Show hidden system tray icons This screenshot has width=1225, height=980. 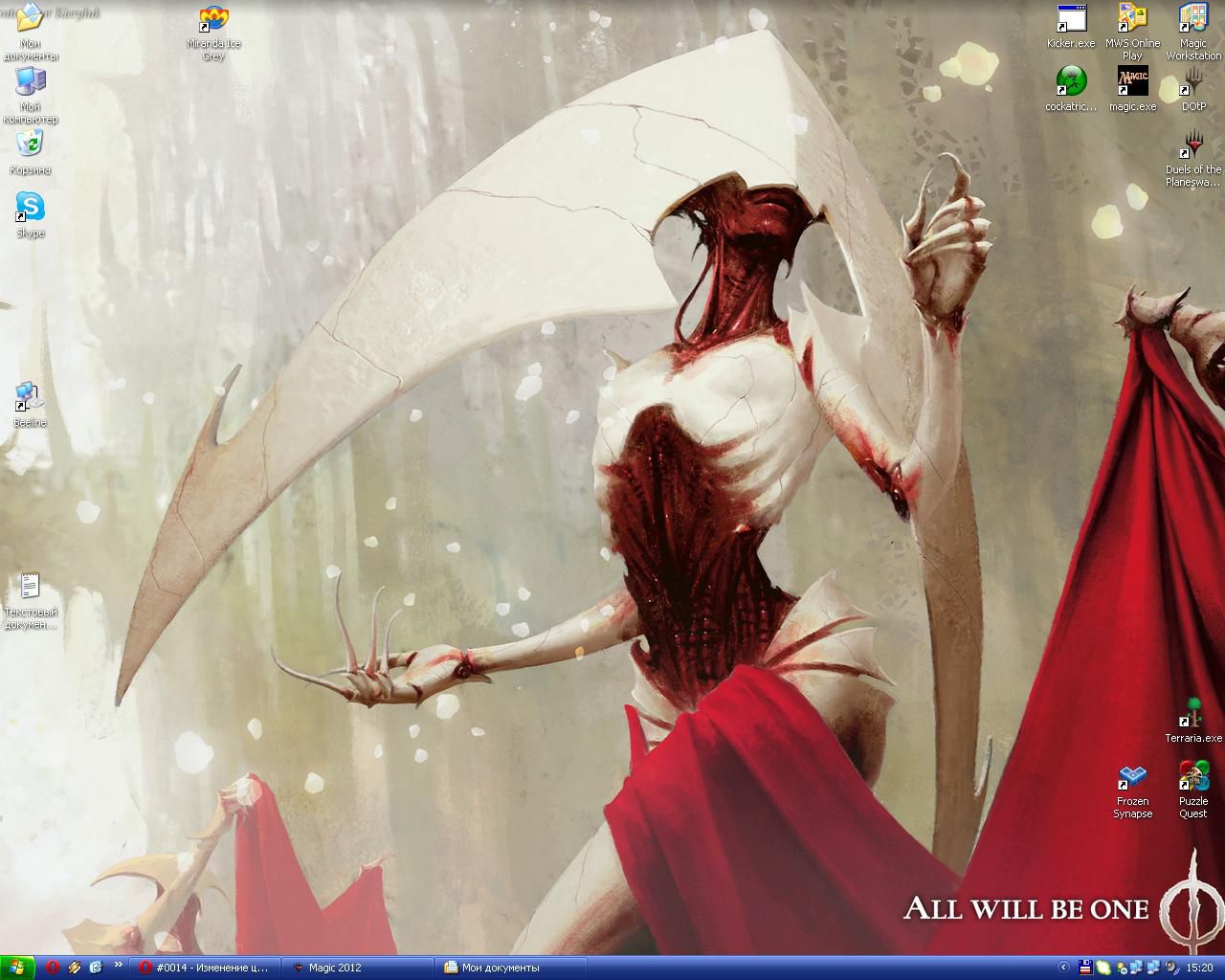[1061, 968]
